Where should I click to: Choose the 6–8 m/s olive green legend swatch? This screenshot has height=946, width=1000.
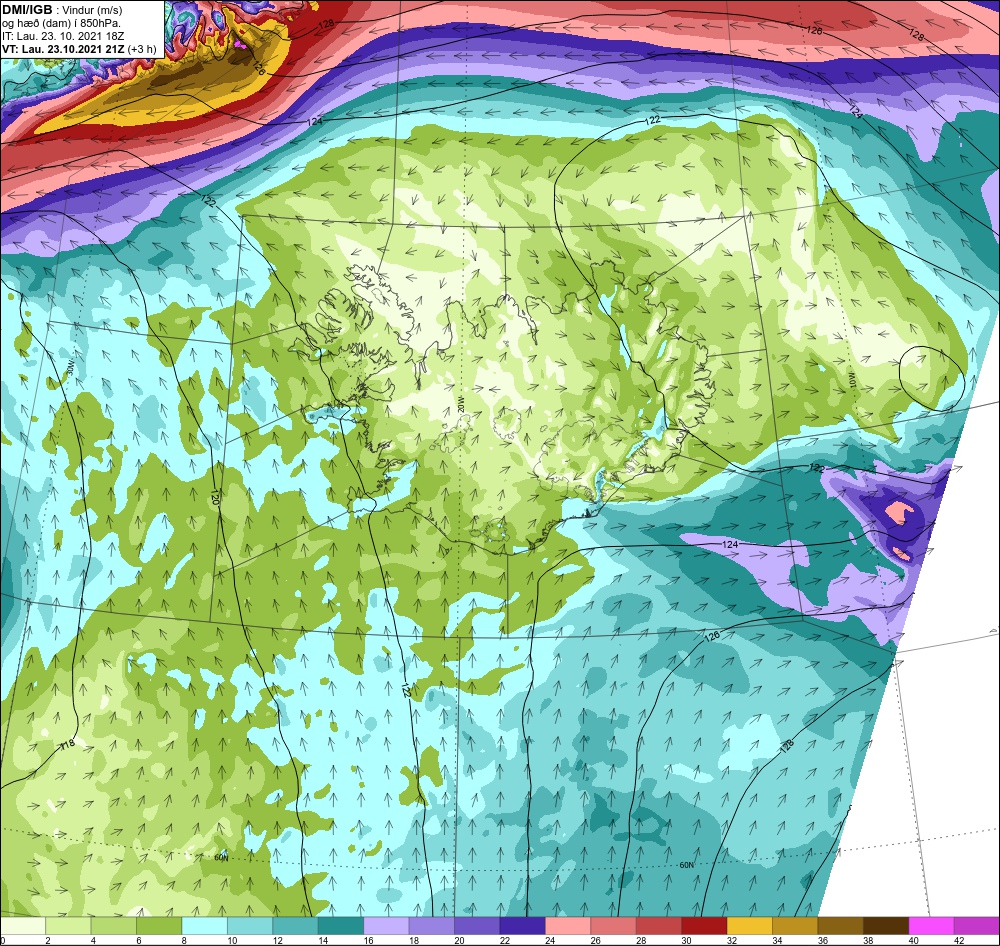click(x=159, y=926)
